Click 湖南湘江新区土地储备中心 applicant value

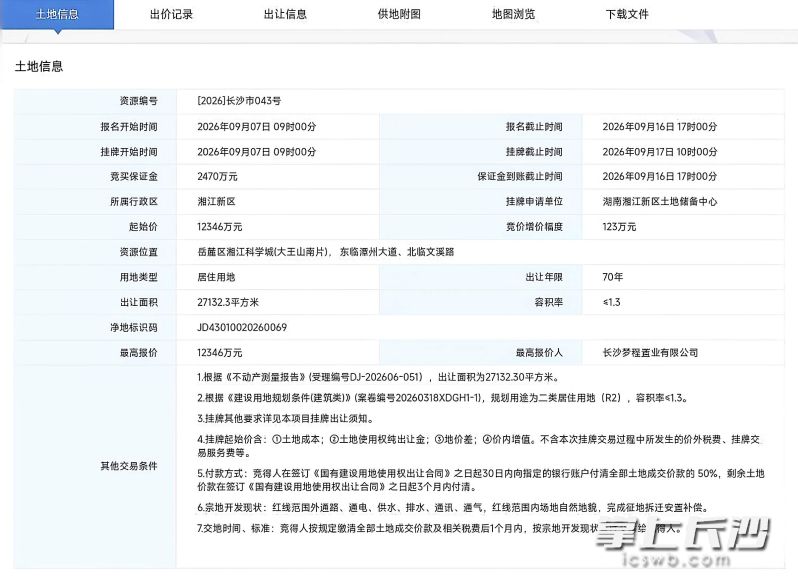pyautogui.click(x=660, y=201)
